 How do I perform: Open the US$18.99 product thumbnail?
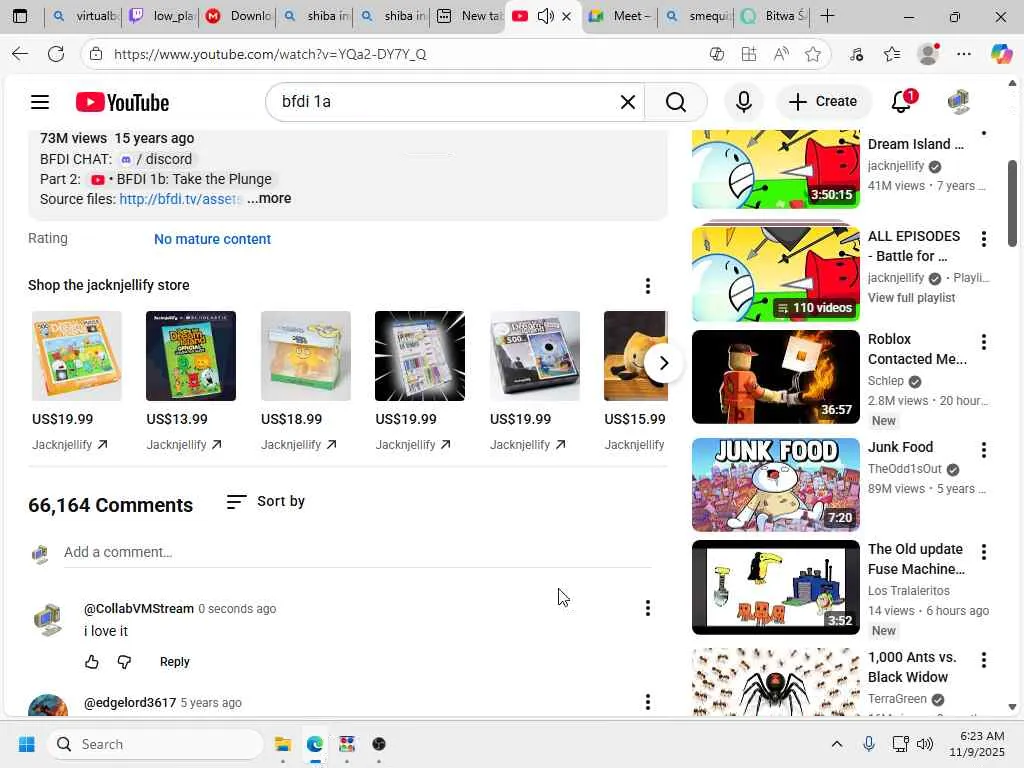click(306, 356)
